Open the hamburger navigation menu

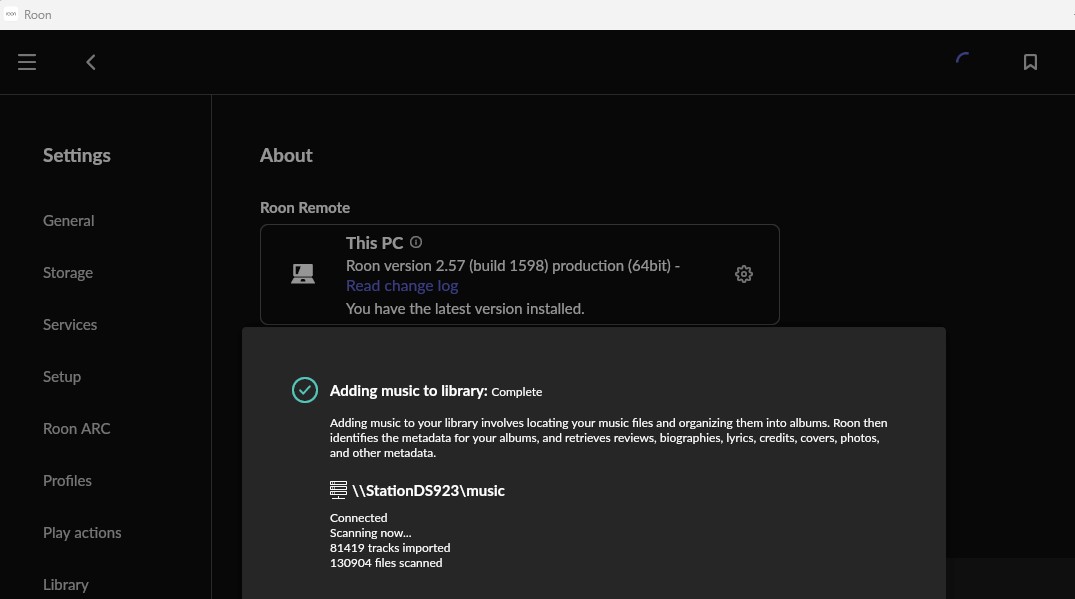(27, 62)
